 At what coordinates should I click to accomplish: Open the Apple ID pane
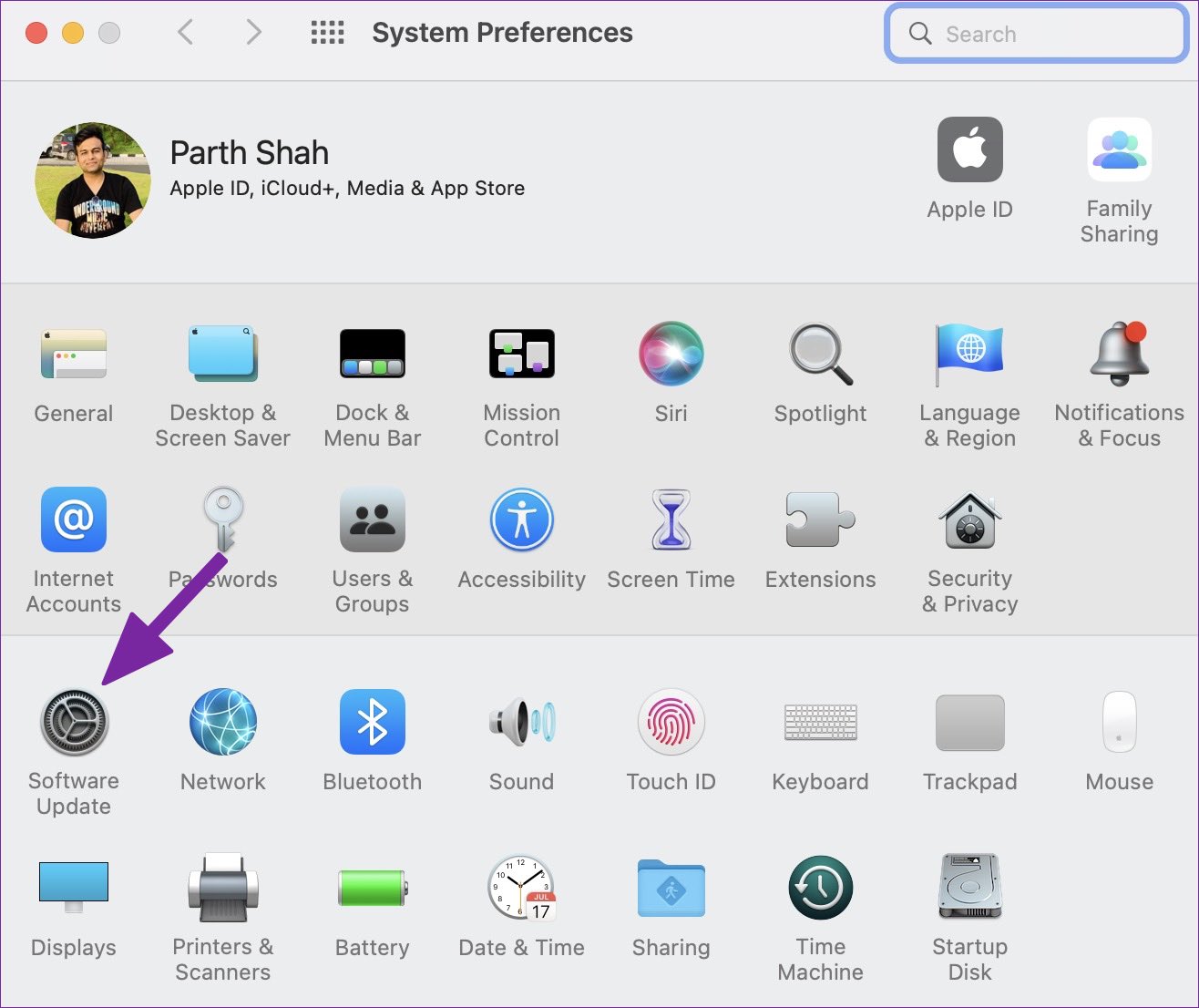coord(970,149)
